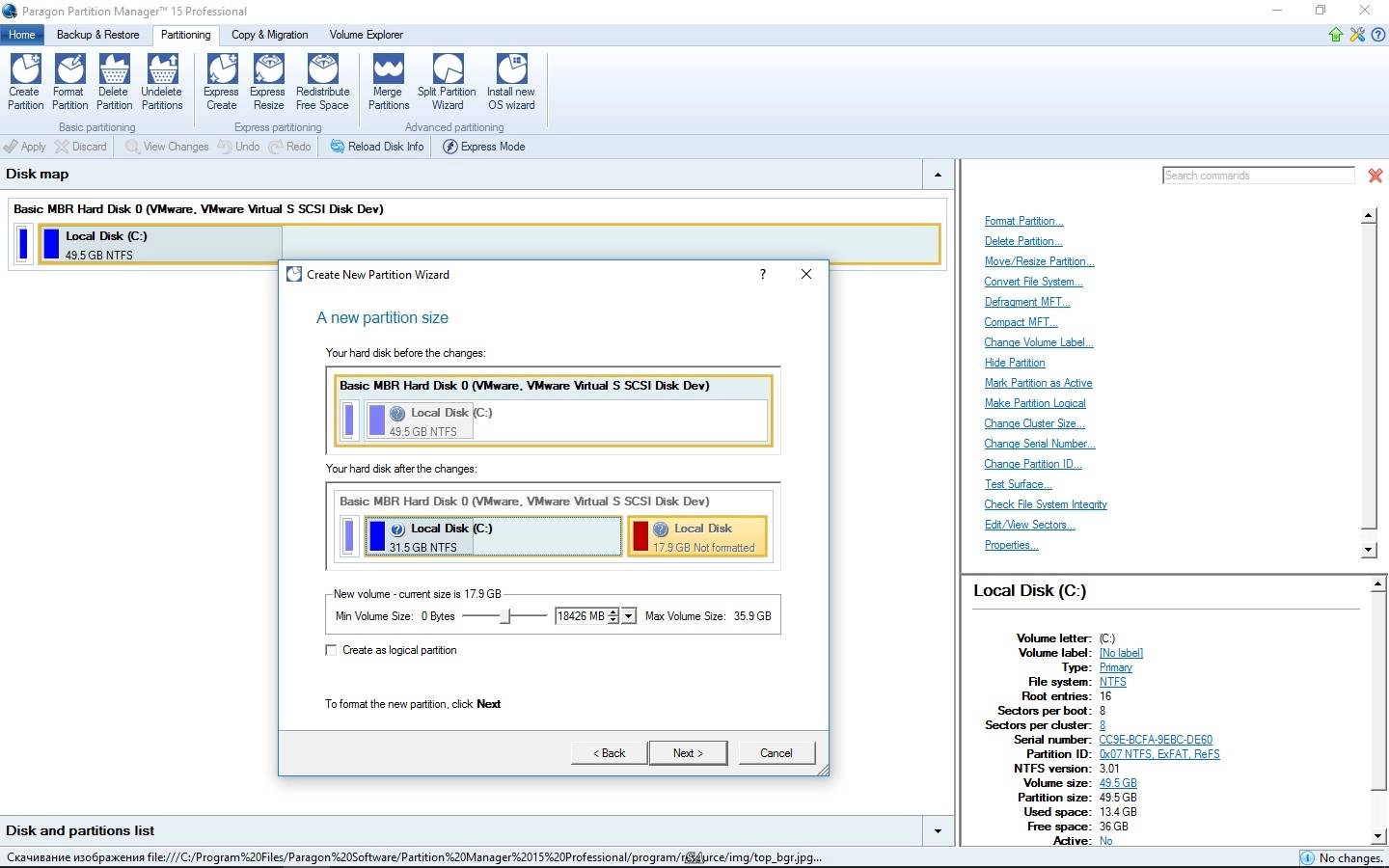The height and width of the screenshot is (868, 1389).
Task: Click Change Volume Label link
Action: coord(1039,342)
